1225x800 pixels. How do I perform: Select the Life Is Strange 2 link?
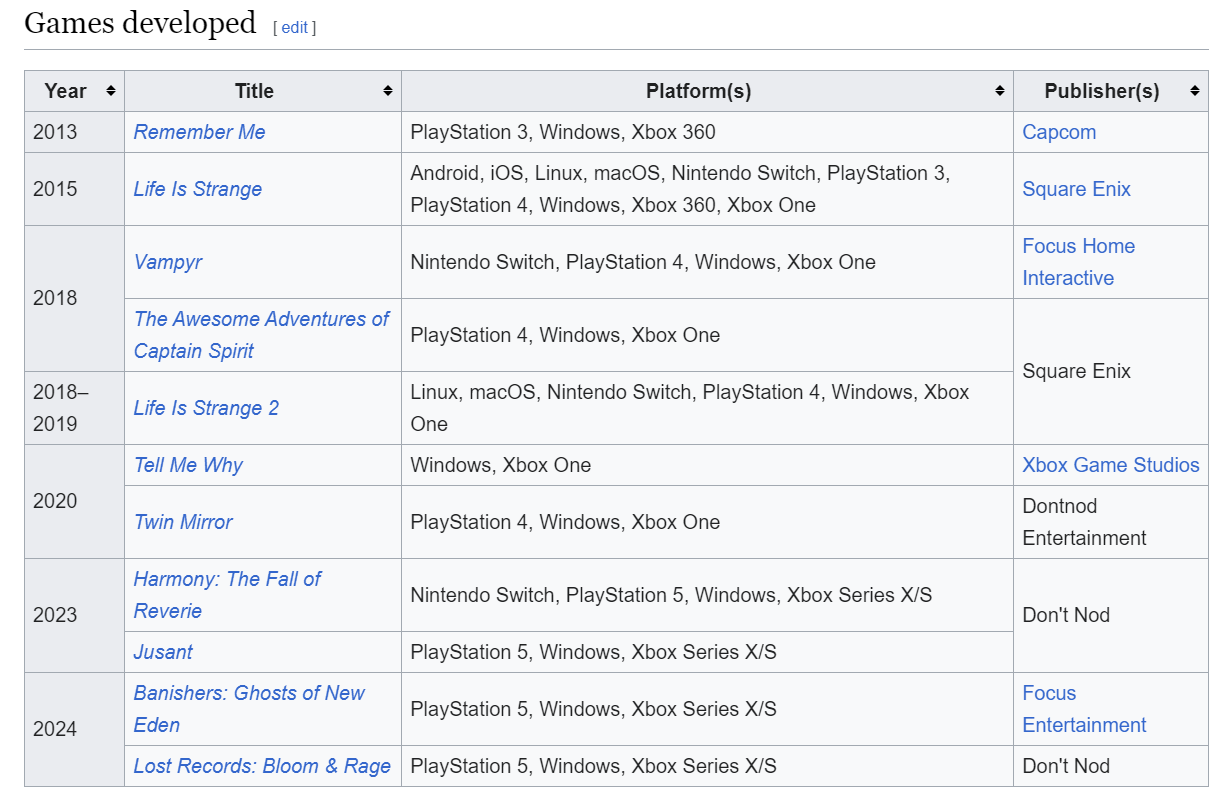click(206, 408)
